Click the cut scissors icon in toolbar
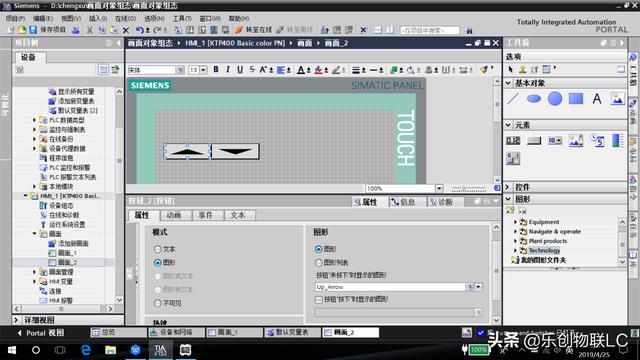 (89, 30)
